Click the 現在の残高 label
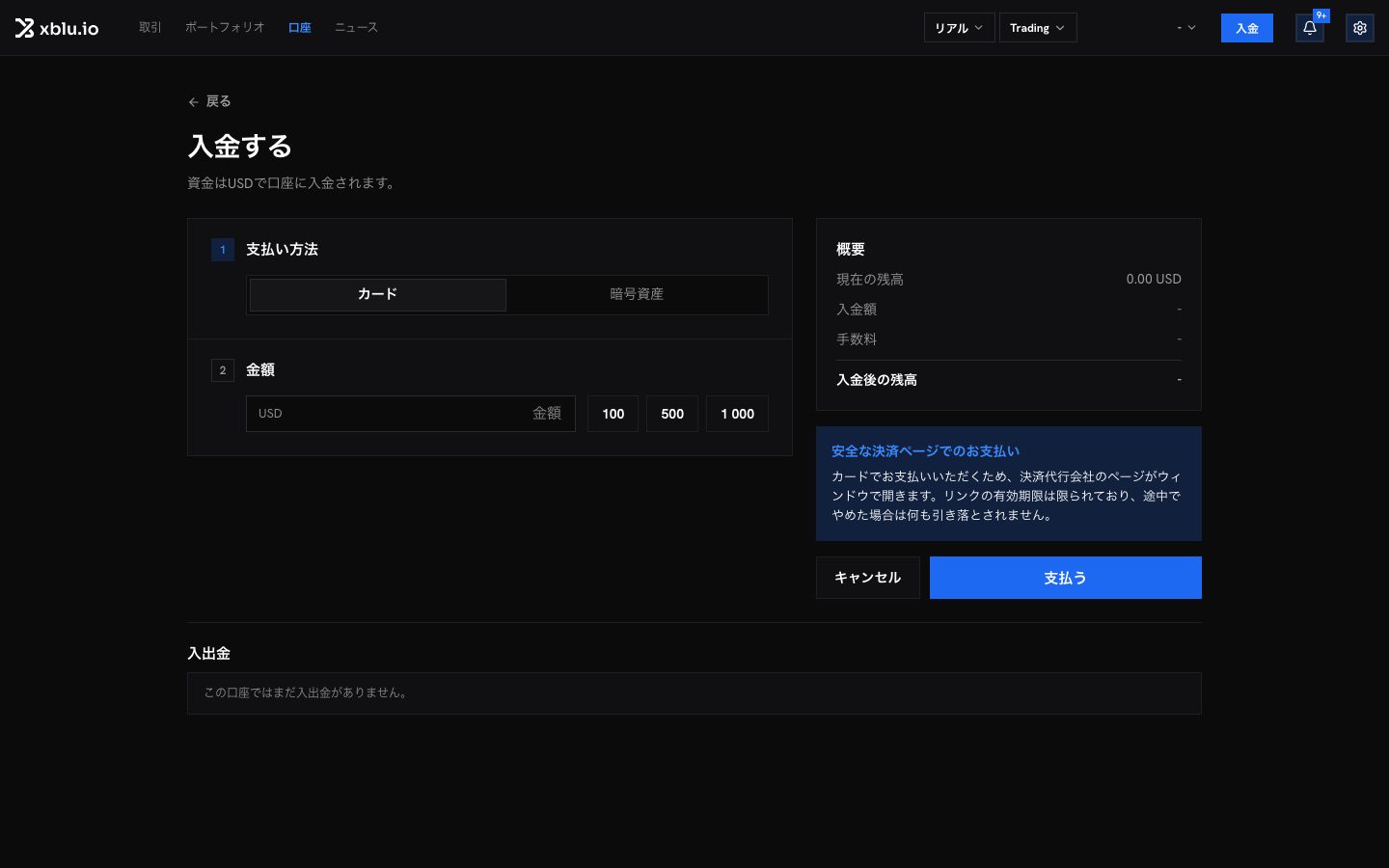This screenshot has height=868, width=1389. coord(870,280)
